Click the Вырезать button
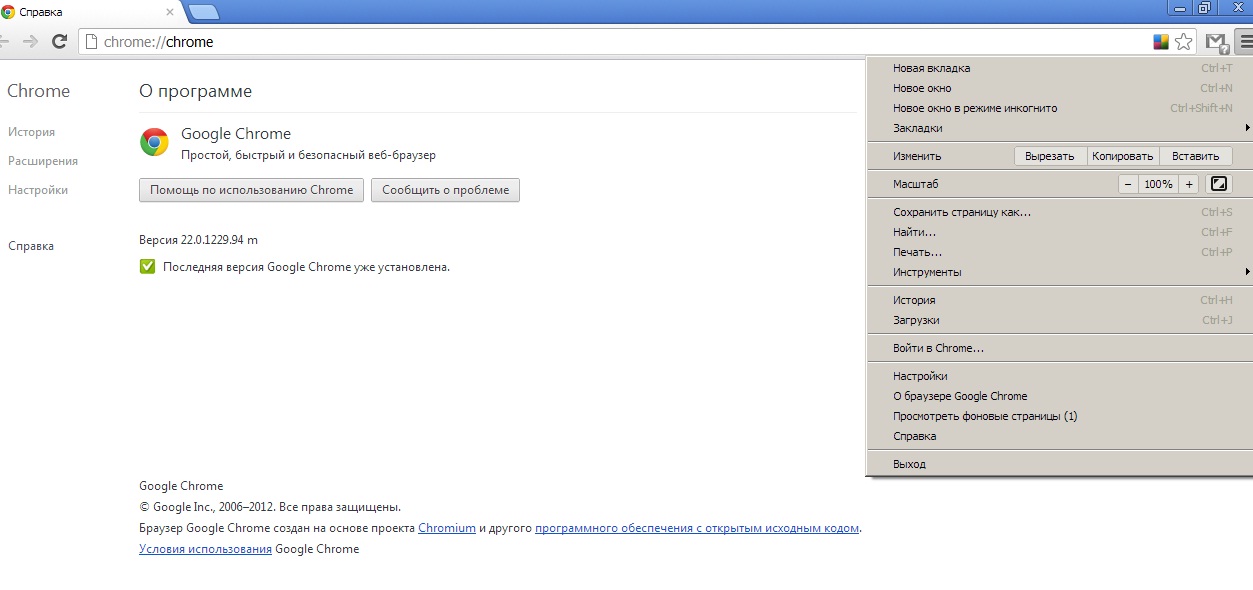 (x=1050, y=156)
